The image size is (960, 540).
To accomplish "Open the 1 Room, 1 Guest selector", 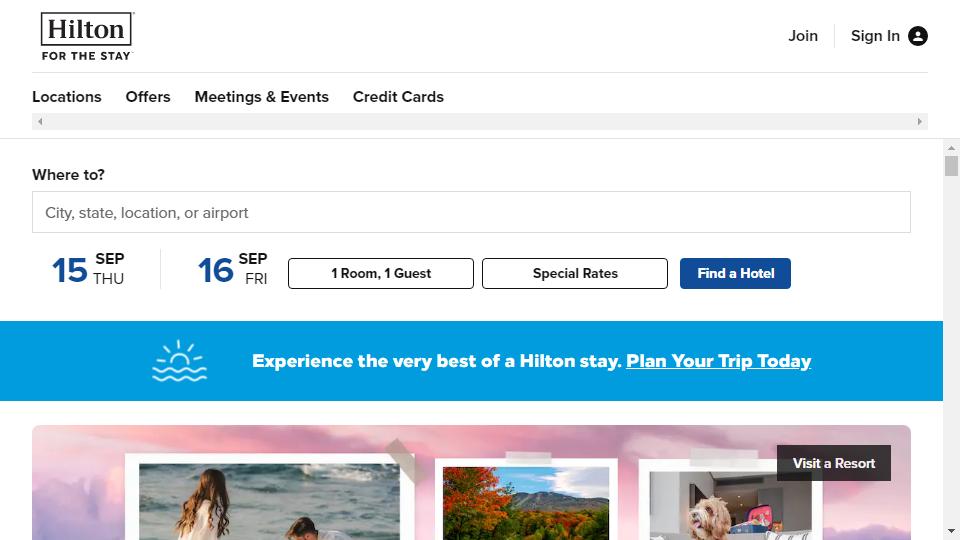I will pyautogui.click(x=381, y=273).
